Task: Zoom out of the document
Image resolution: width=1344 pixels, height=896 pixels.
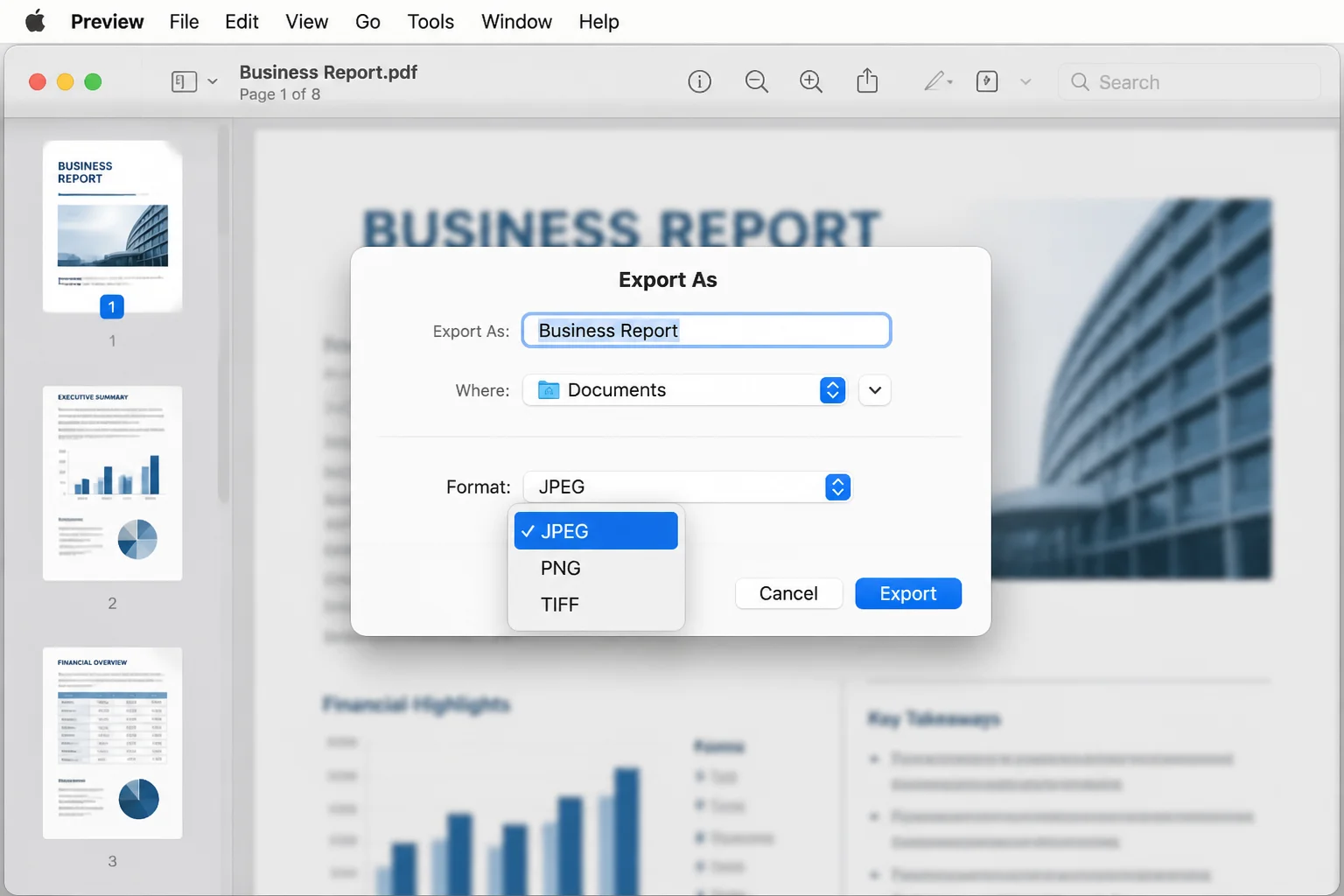Action: pyautogui.click(x=756, y=82)
